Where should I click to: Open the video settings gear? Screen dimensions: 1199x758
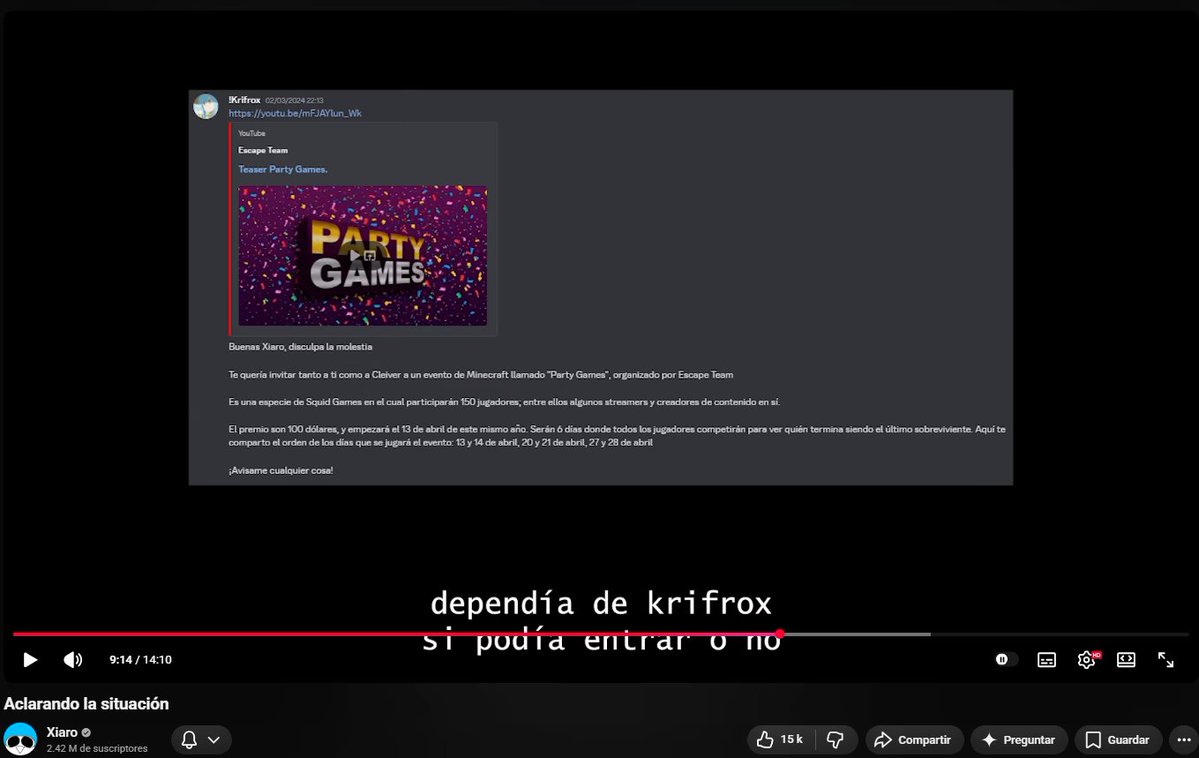point(1087,659)
